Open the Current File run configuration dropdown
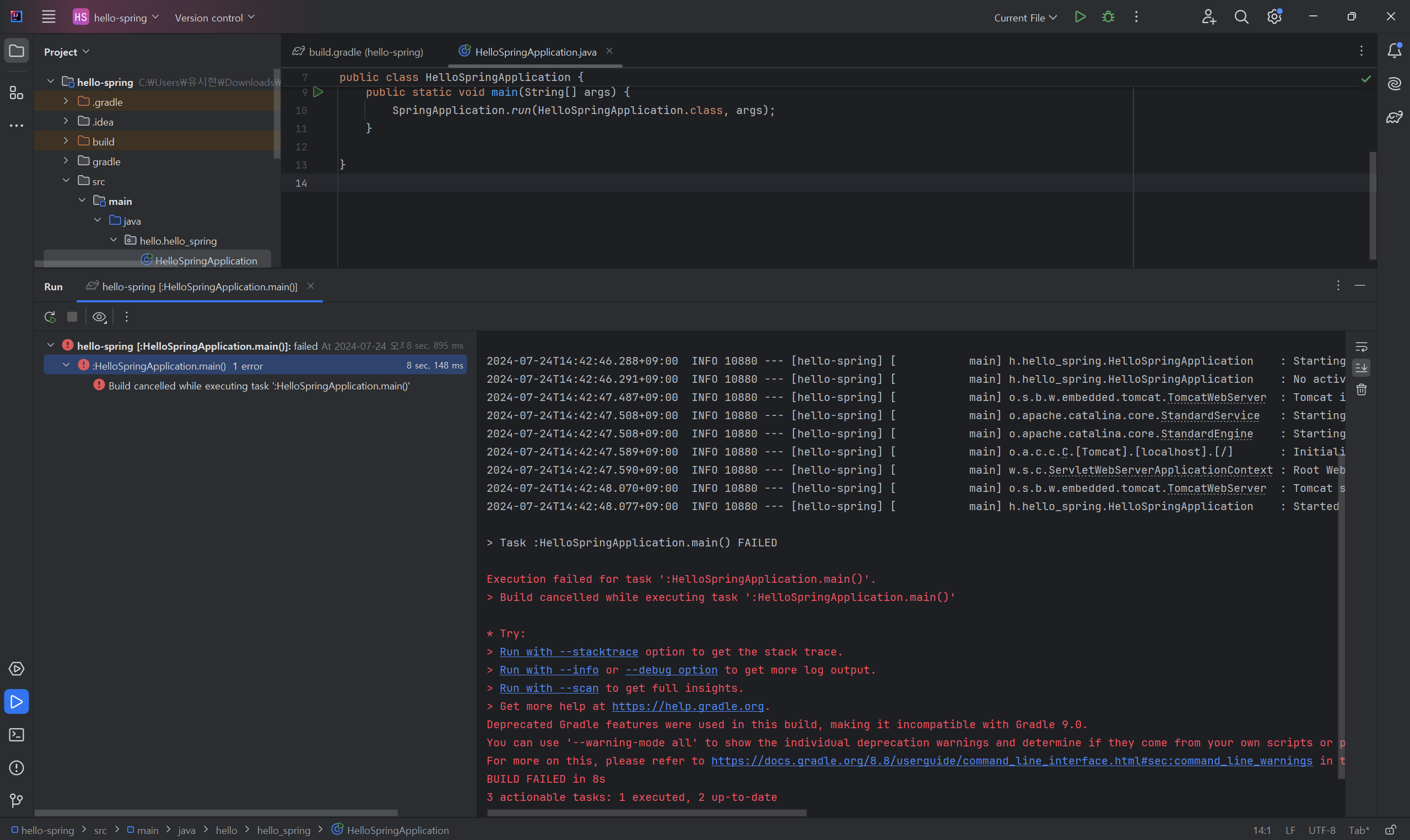Viewport: 1410px width, 840px height. pos(1025,18)
